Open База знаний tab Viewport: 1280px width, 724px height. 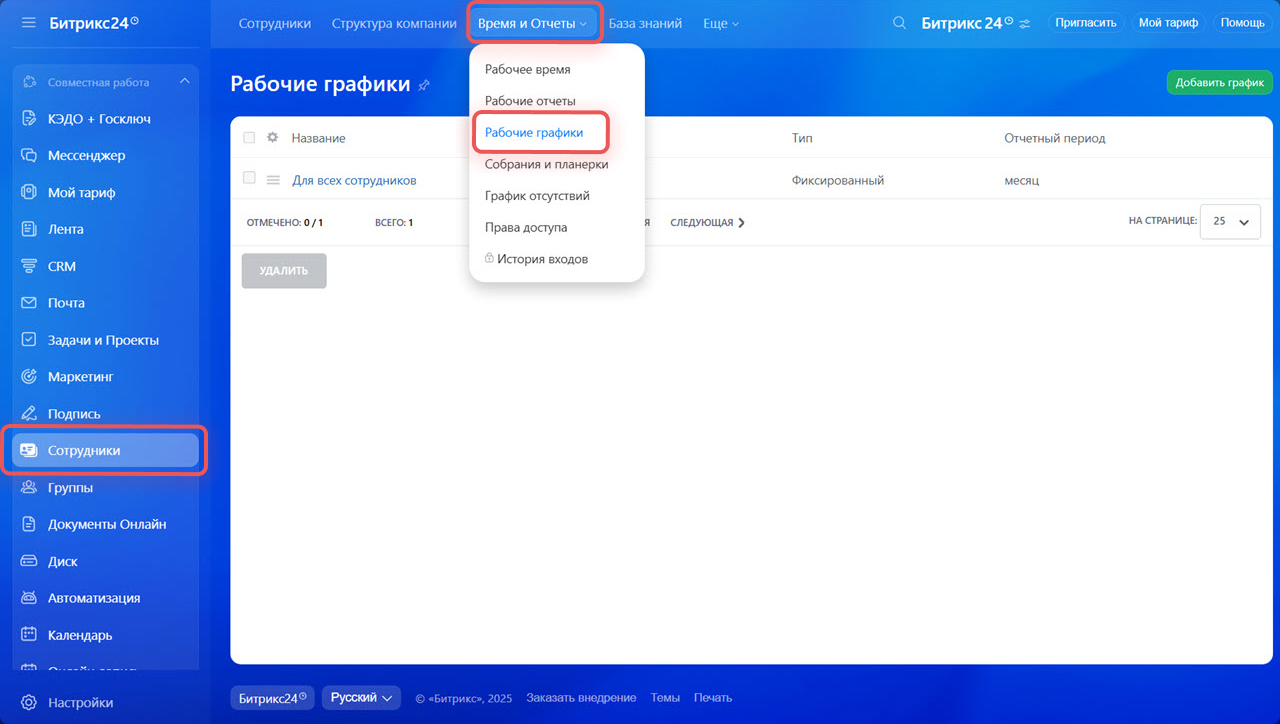click(645, 23)
